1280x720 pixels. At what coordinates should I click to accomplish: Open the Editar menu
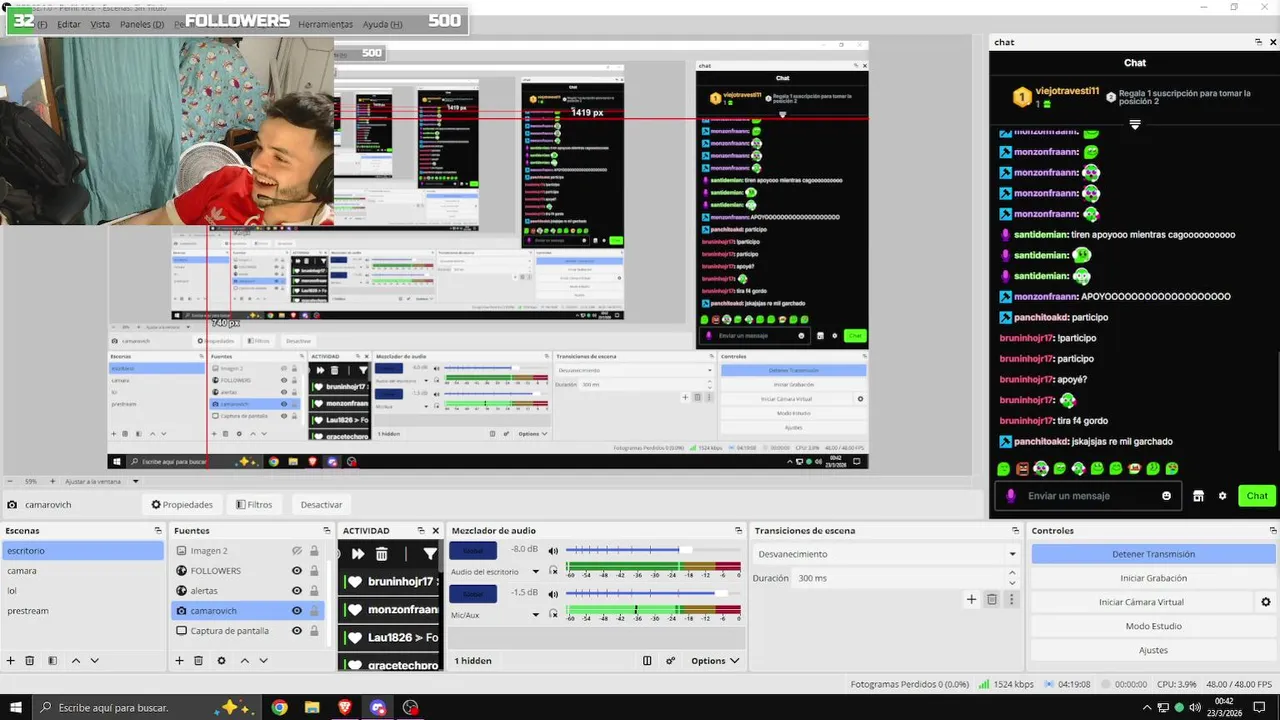pos(69,24)
